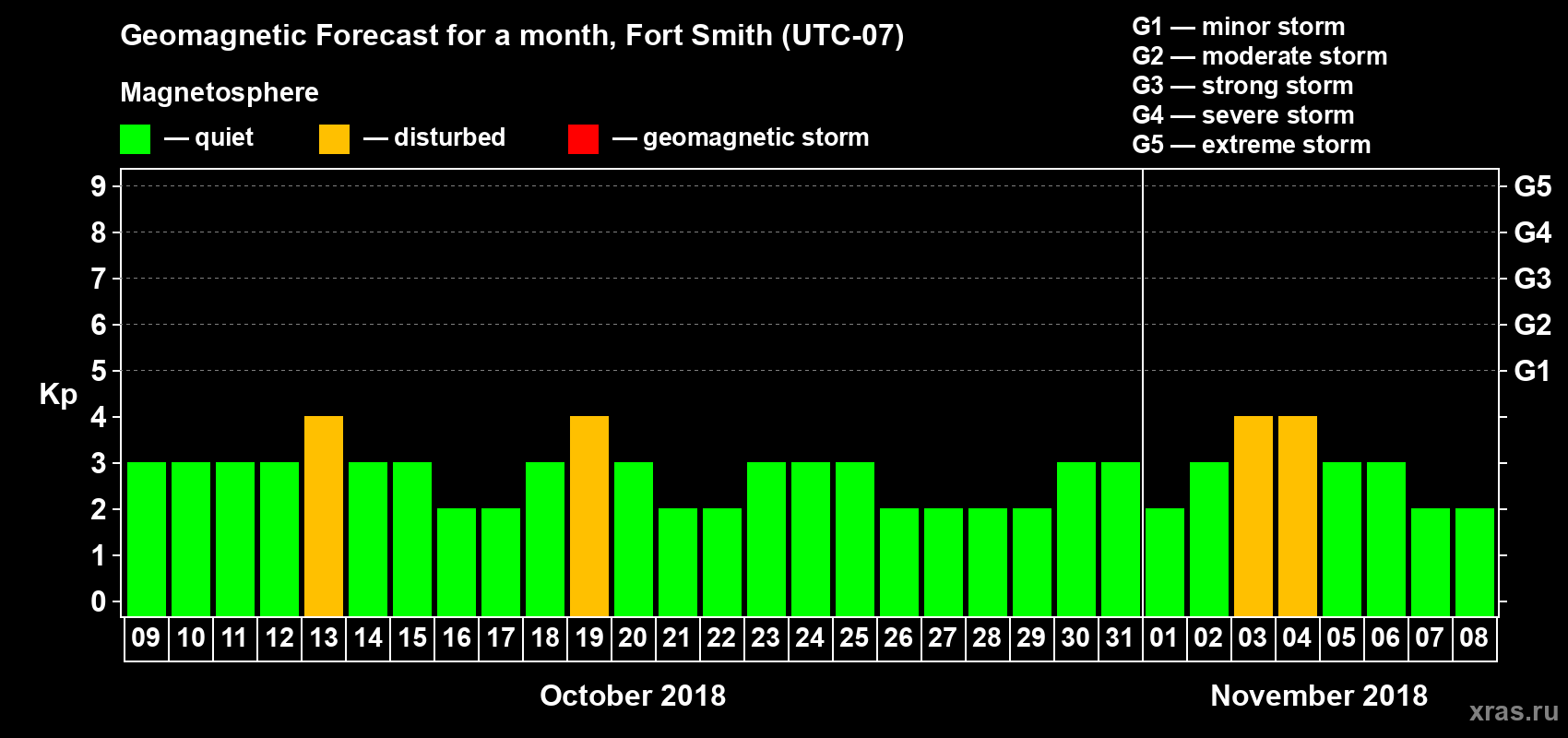Click the 'G5 — extreme storm' legend line
The image size is (1568, 738).
[x=1252, y=145]
